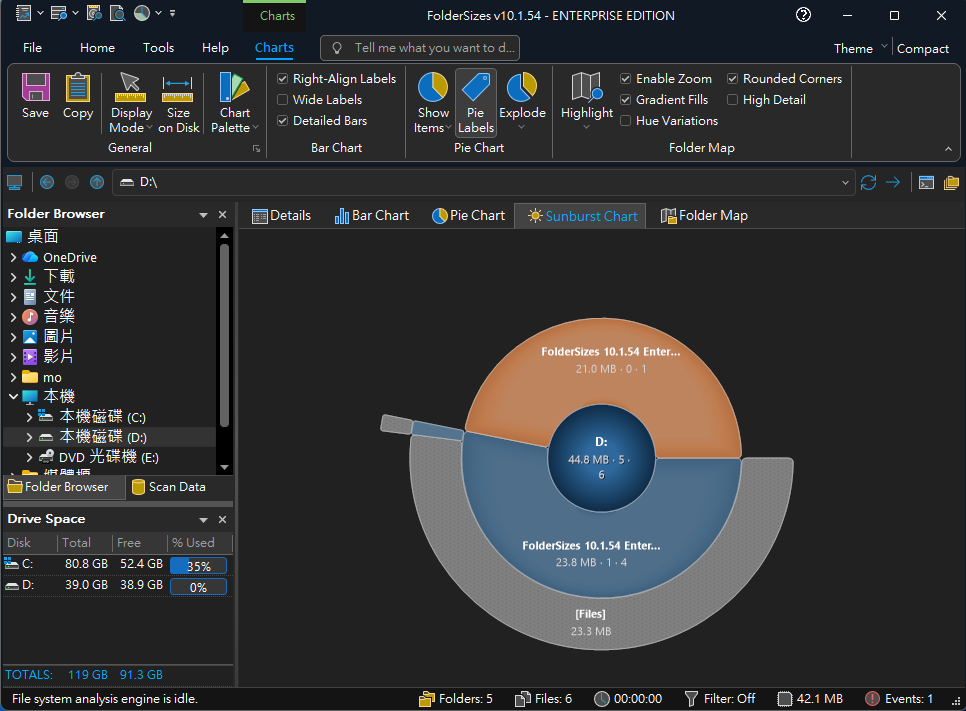The image size is (966, 711).
Task: Click the C: drive 35% usage bar
Action: [x=198, y=566]
